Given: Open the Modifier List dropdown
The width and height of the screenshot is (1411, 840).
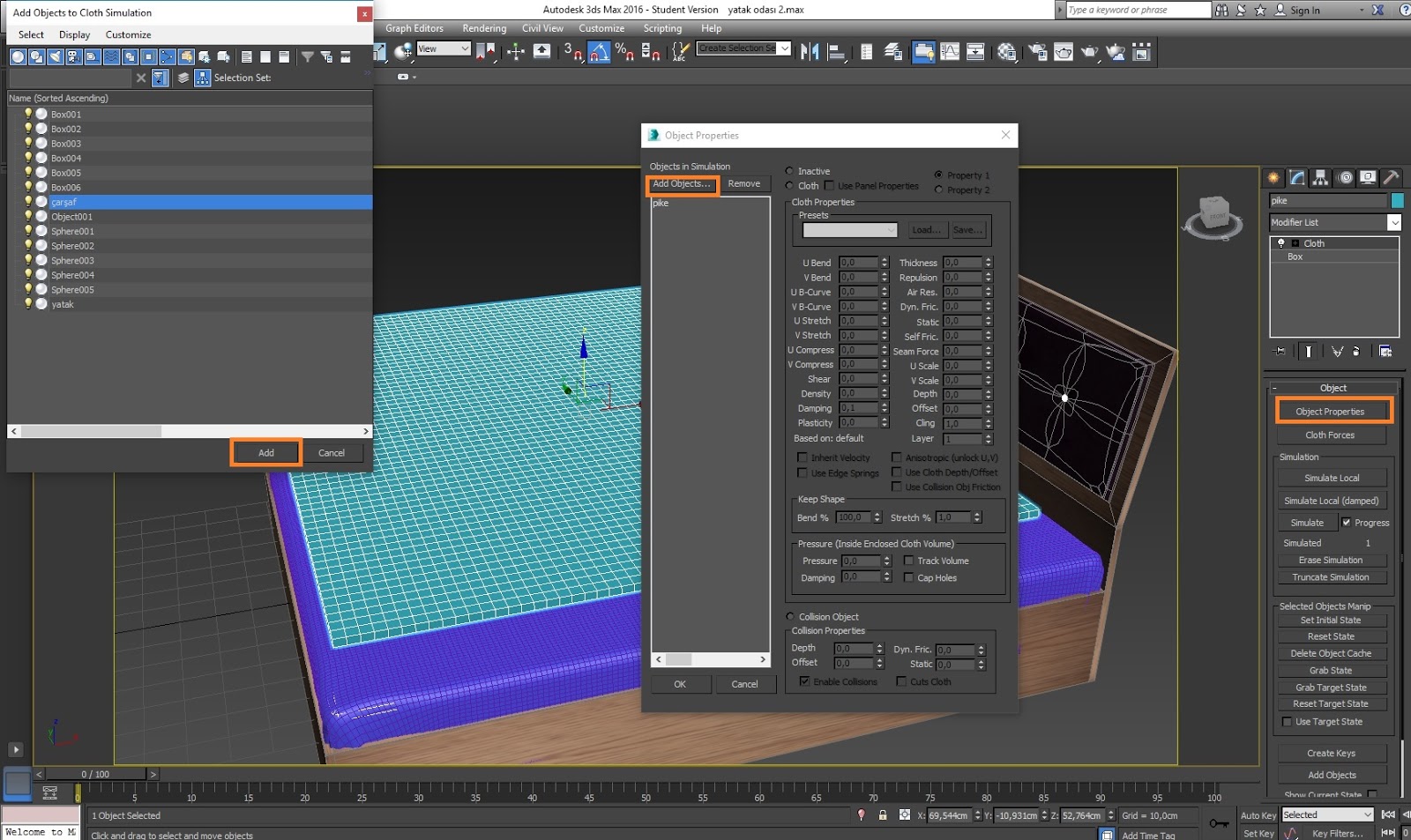Looking at the screenshot, I should click(x=1394, y=223).
